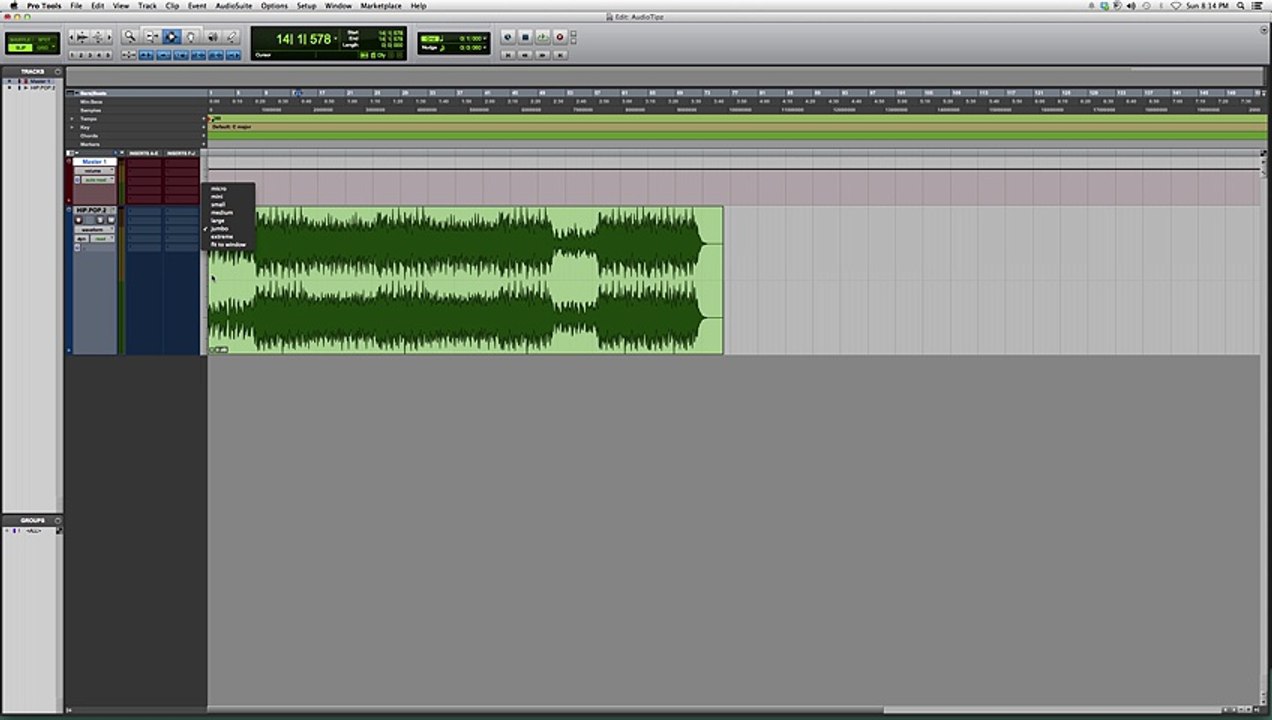
Task: Open waveform view selector on HIP POP 2
Action: [x=95, y=230]
